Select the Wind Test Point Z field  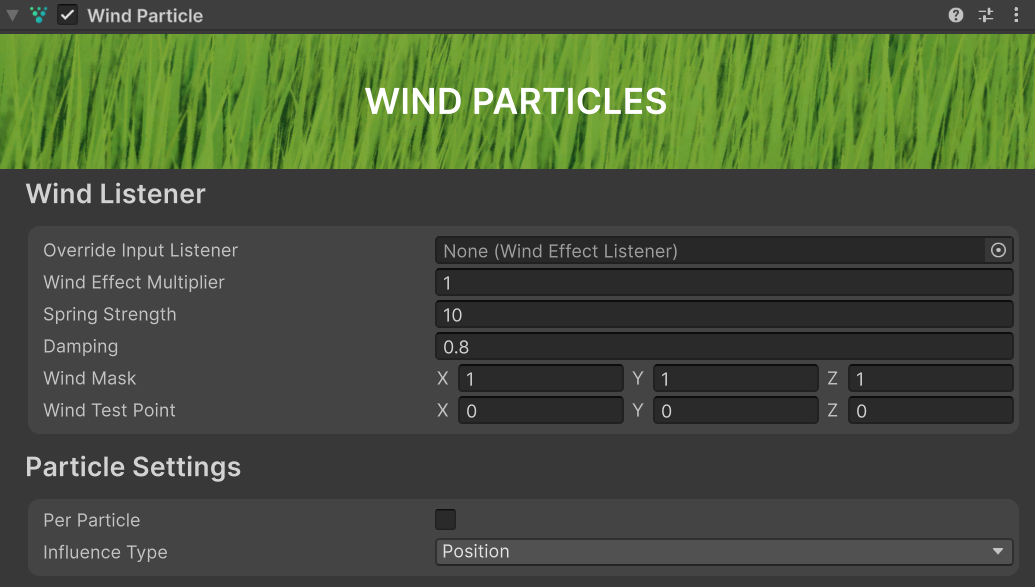930,411
